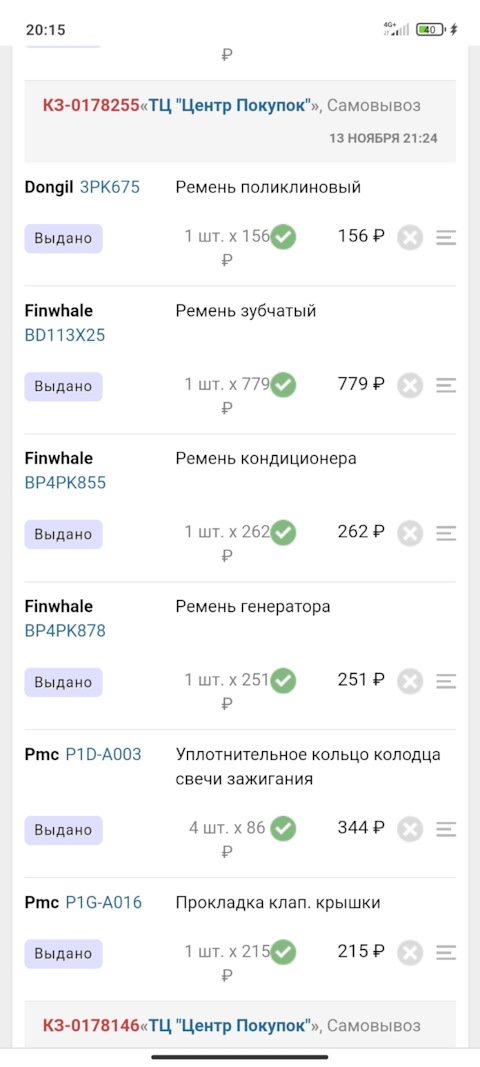The image size is (480, 1067).
Task: Open hamburger menu for Finwhale BP4PK878 item
Action: (446, 680)
